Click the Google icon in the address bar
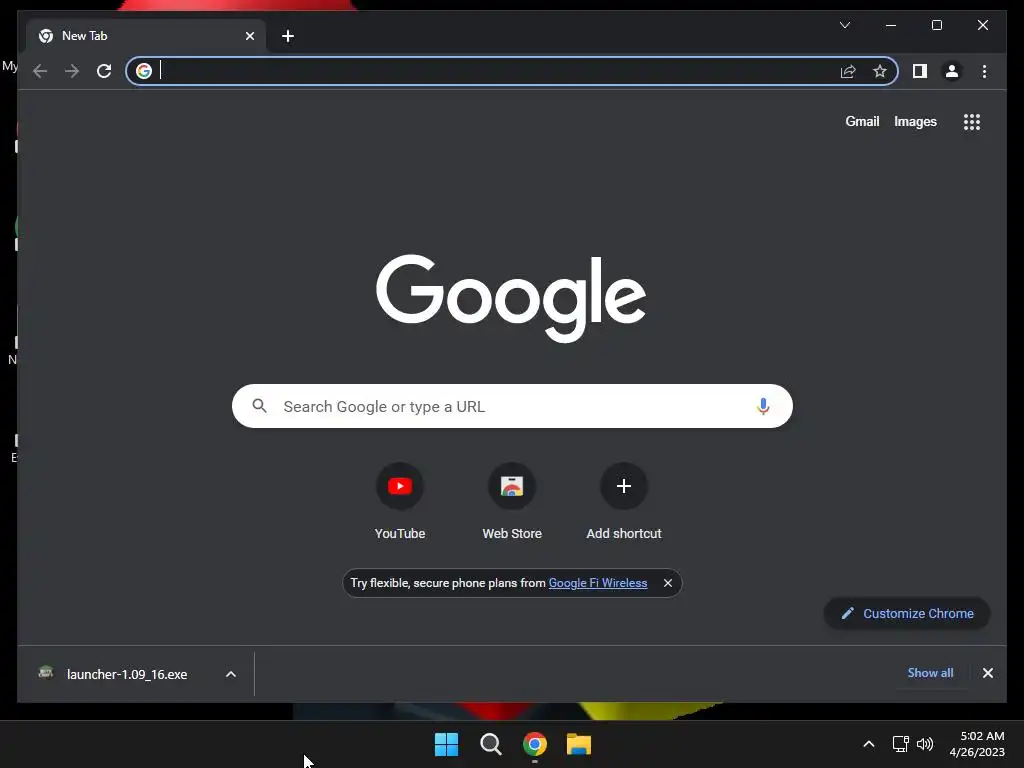Viewport: 1024px width, 768px height. tap(144, 71)
